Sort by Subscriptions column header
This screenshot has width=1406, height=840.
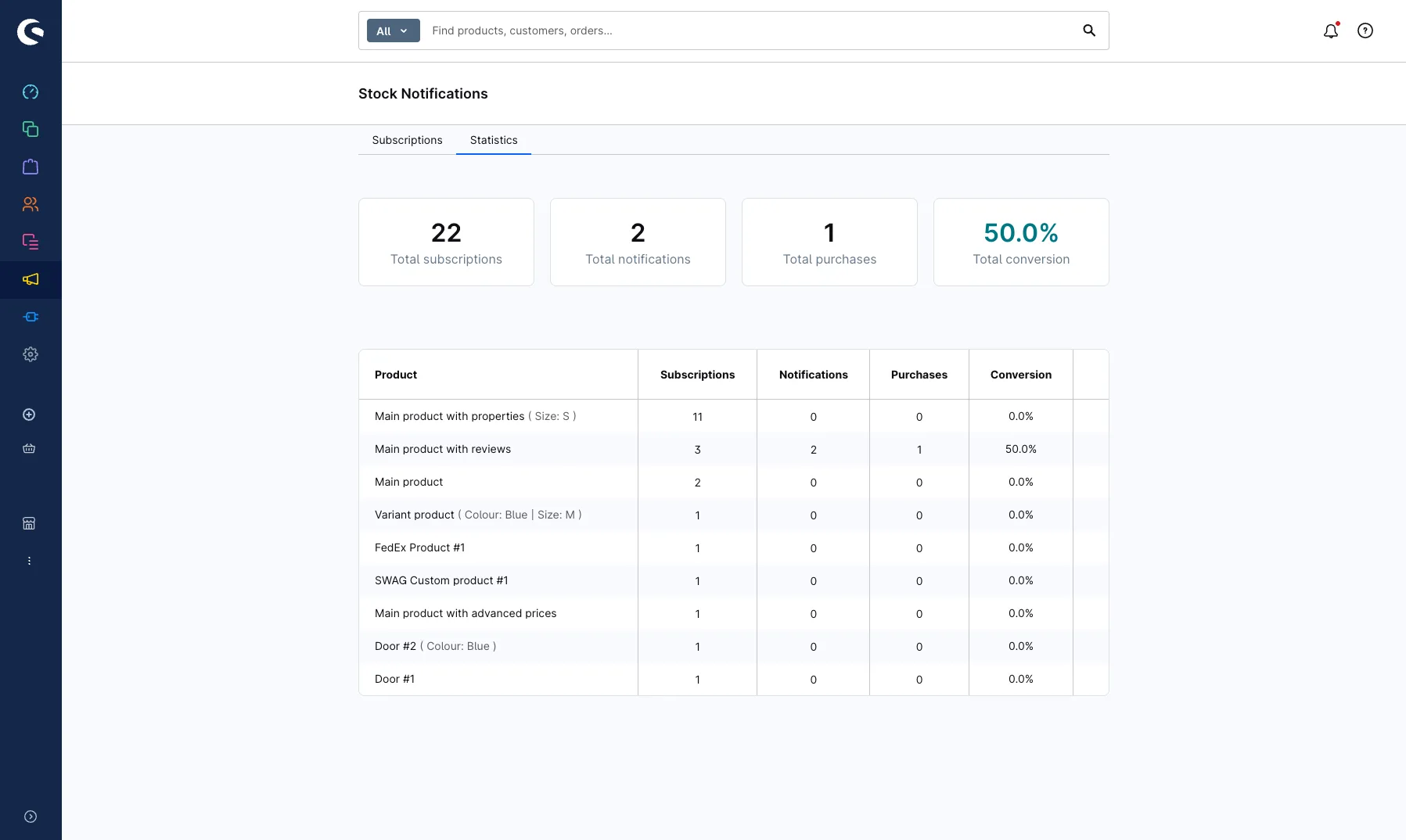pyautogui.click(x=697, y=375)
